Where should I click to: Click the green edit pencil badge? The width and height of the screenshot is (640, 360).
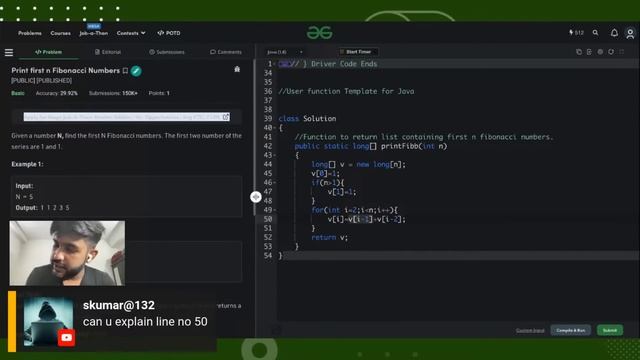[x=136, y=71]
